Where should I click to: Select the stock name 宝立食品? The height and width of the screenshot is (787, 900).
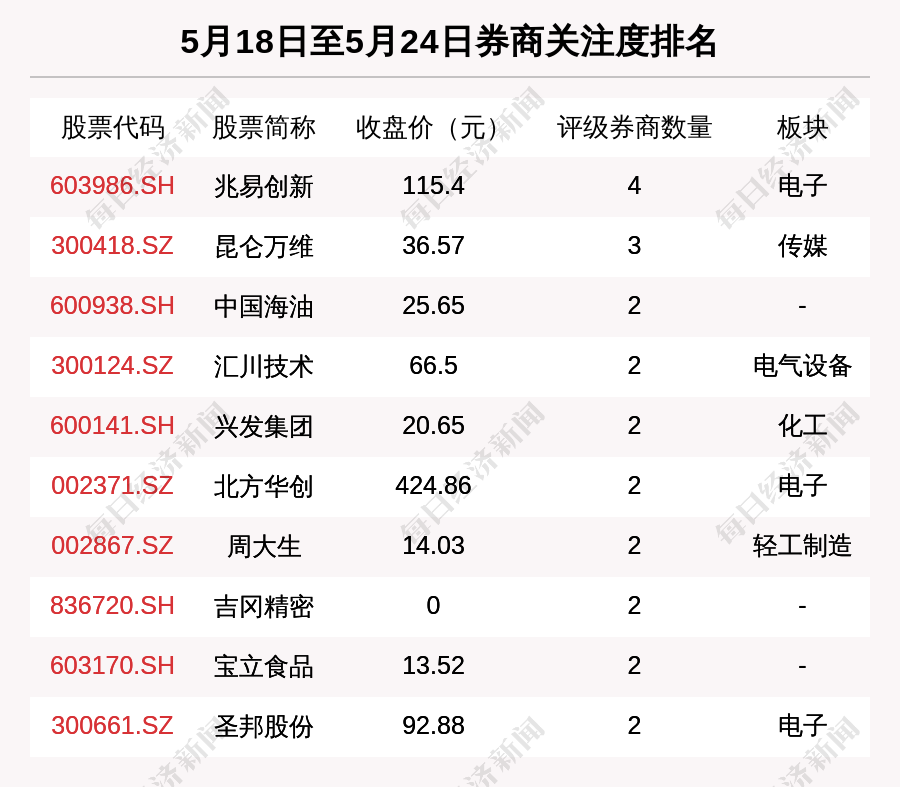click(x=263, y=666)
